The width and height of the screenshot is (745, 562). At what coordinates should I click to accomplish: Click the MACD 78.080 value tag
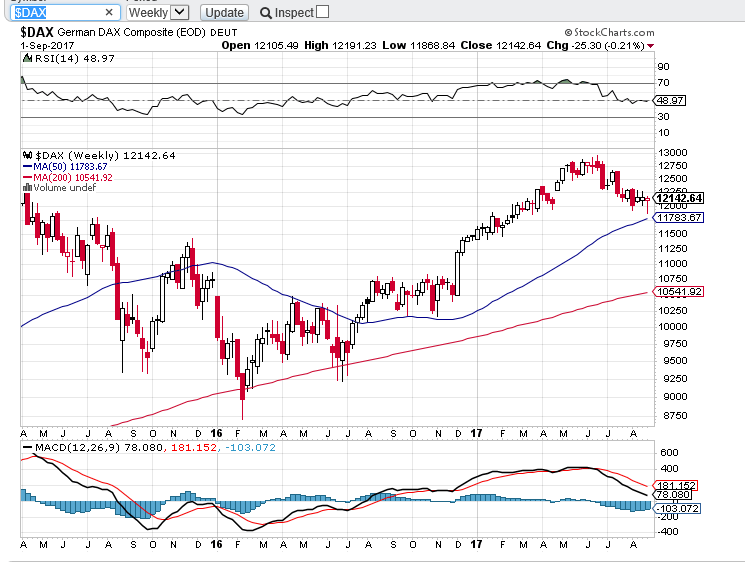pyautogui.click(x=673, y=495)
